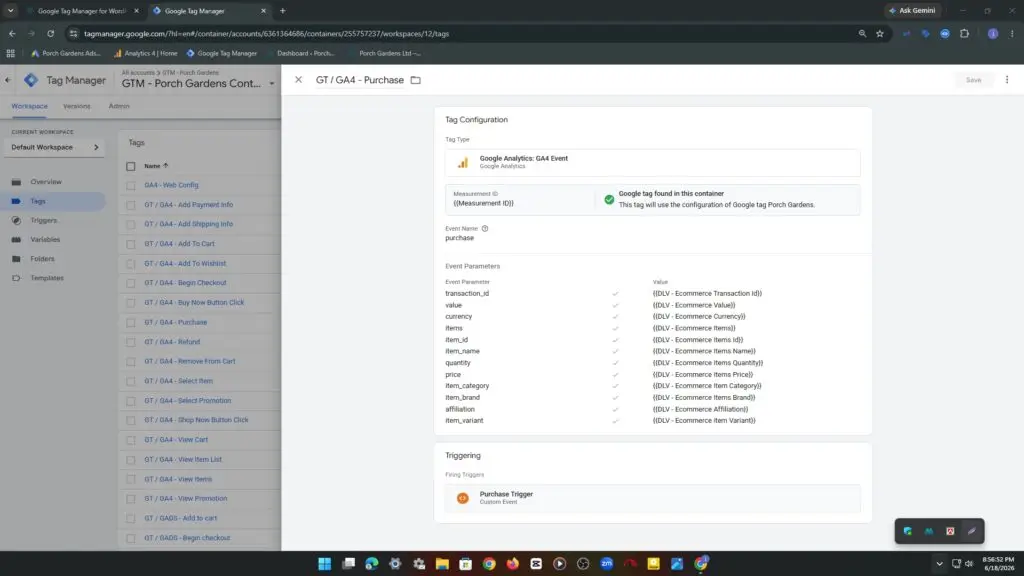Open a new browser tab

(x=283, y=10)
